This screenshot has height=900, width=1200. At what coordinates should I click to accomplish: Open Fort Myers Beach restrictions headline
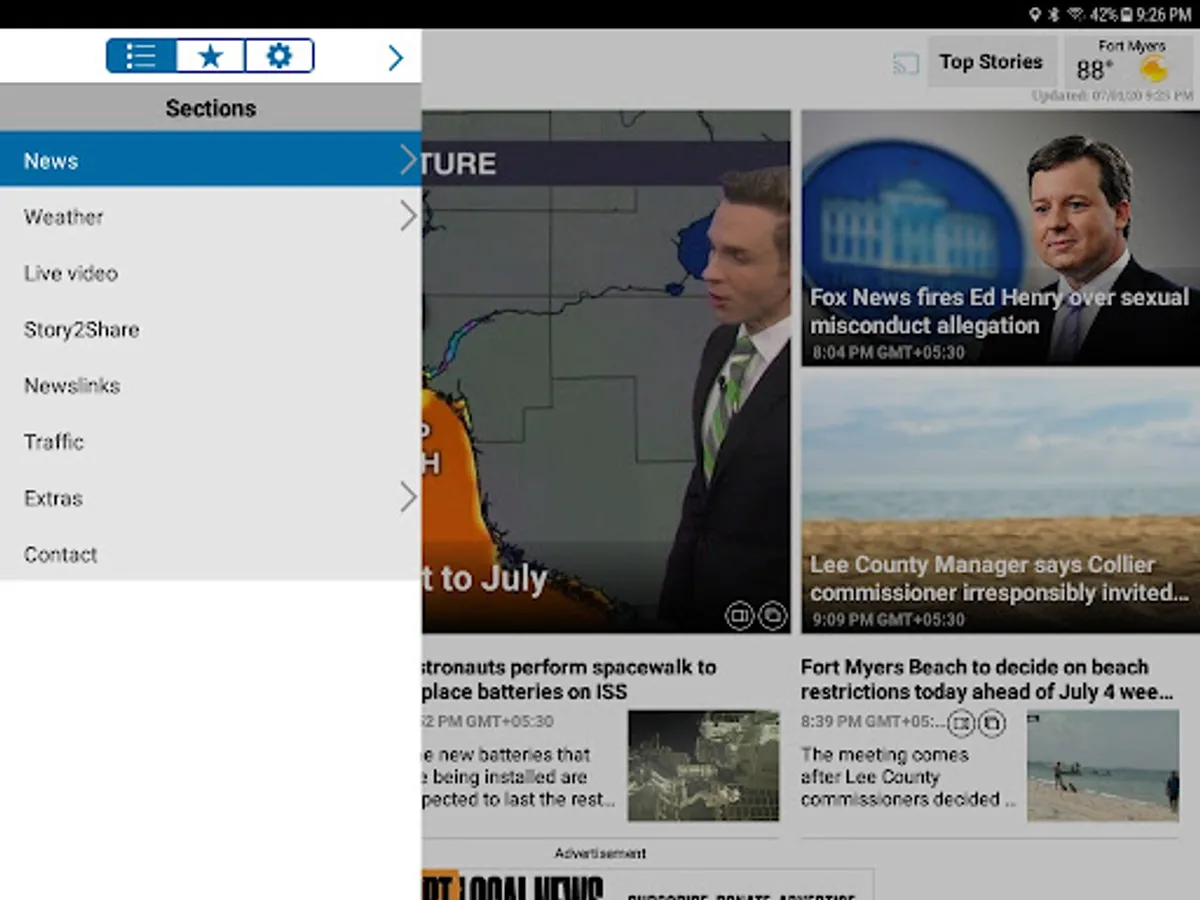tap(987, 679)
